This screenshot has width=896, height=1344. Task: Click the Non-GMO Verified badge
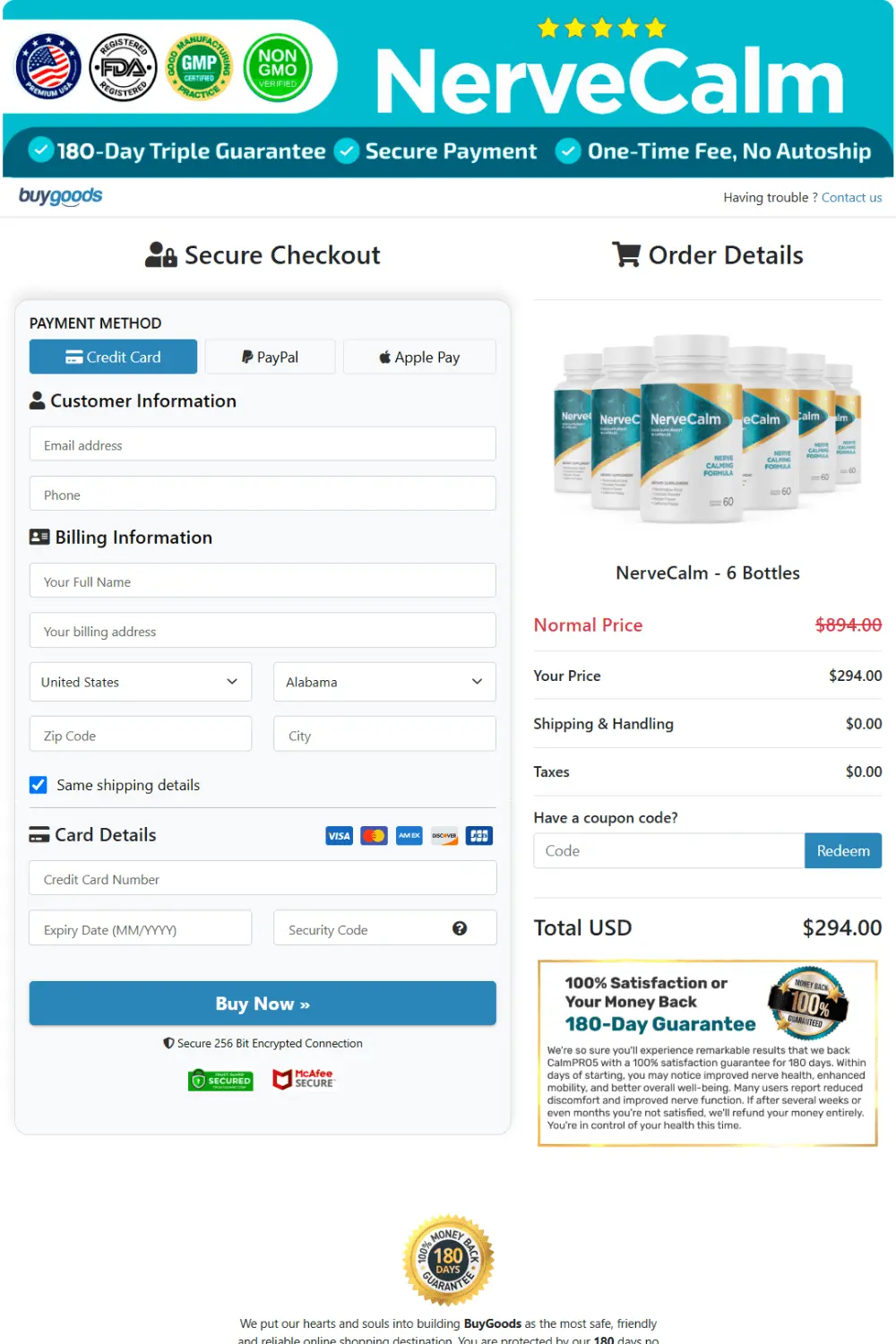tap(278, 67)
